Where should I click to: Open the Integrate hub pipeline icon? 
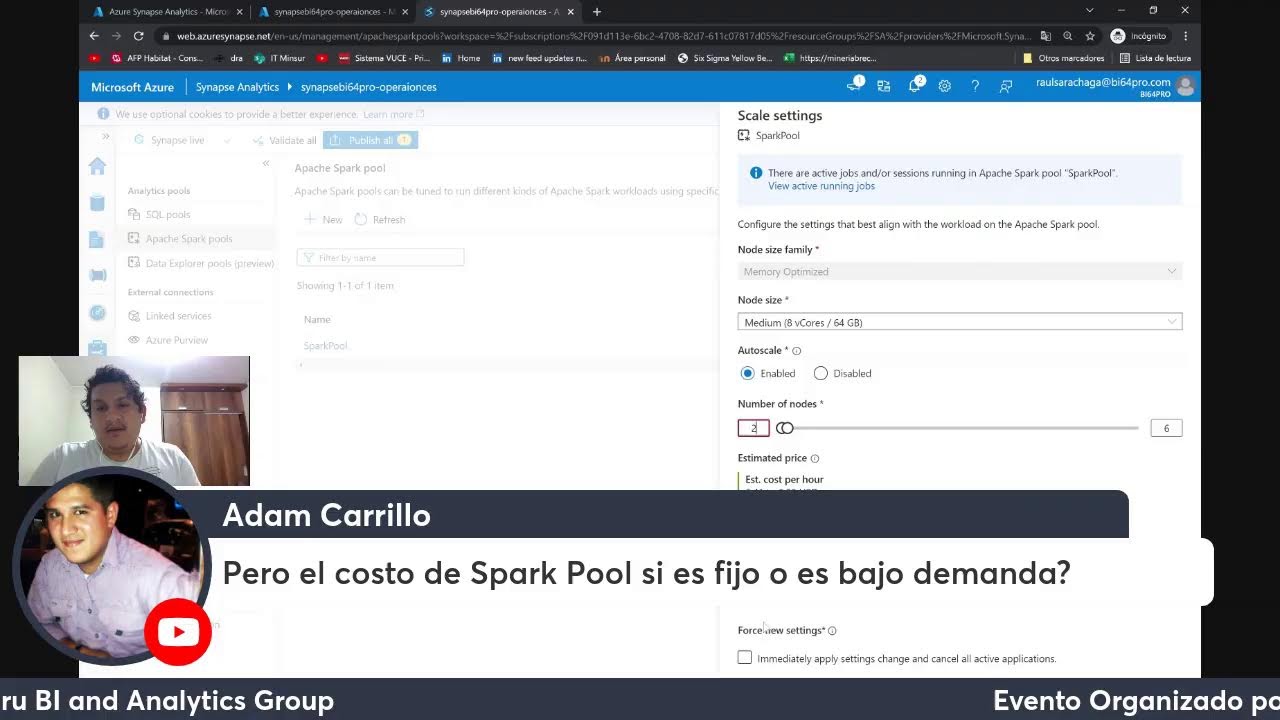tap(97, 275)
